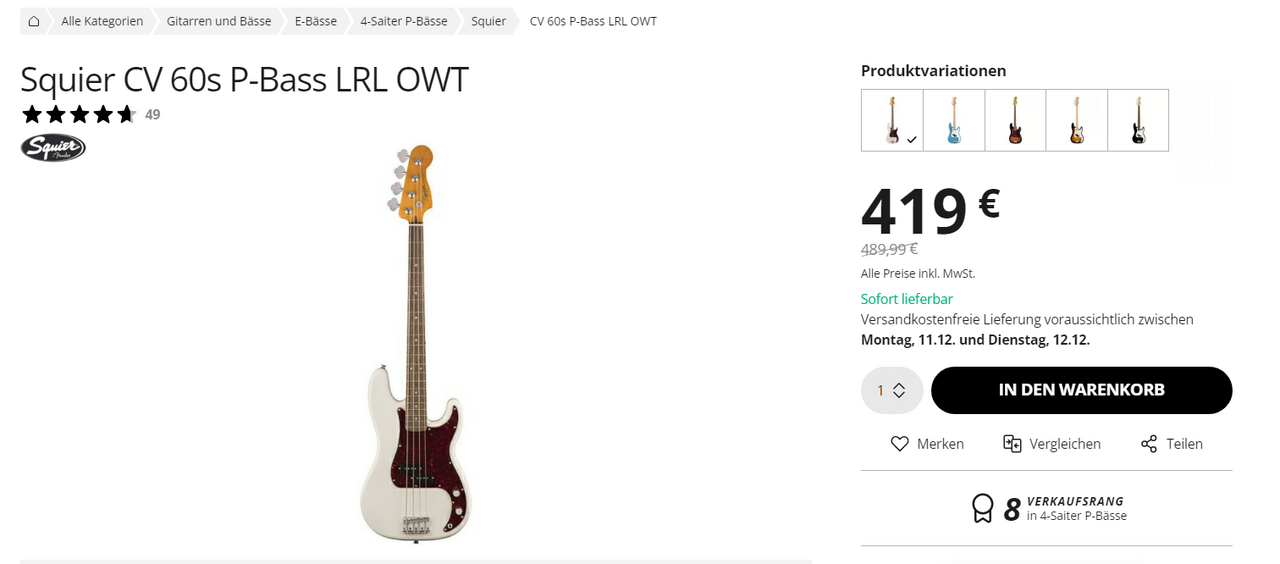1280x564 pixels.
Task: Click the Merken heart icon
Action: pos(900,444)
